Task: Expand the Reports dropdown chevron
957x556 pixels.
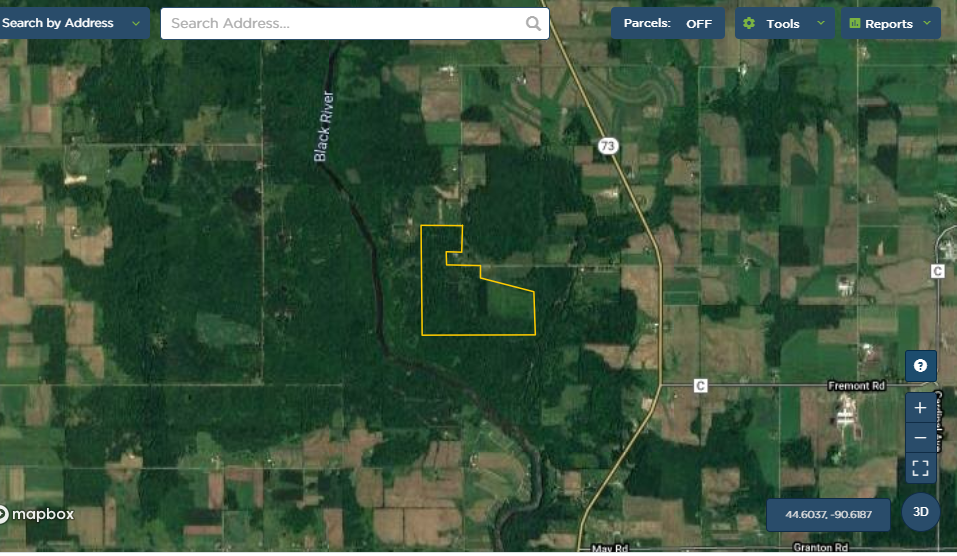Action: tap(927, 23)
